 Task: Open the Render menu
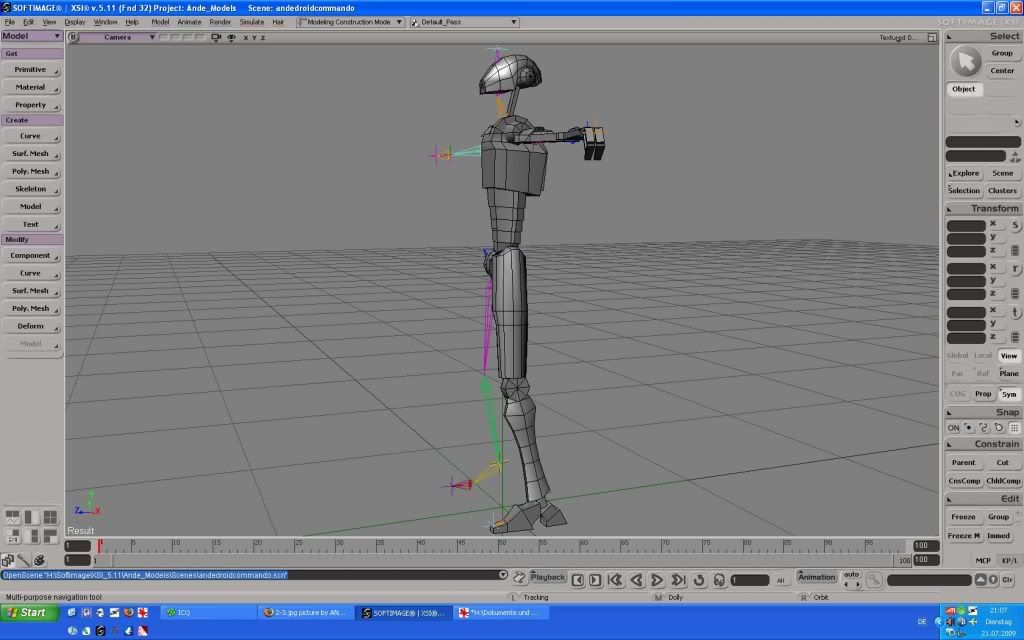220,22
